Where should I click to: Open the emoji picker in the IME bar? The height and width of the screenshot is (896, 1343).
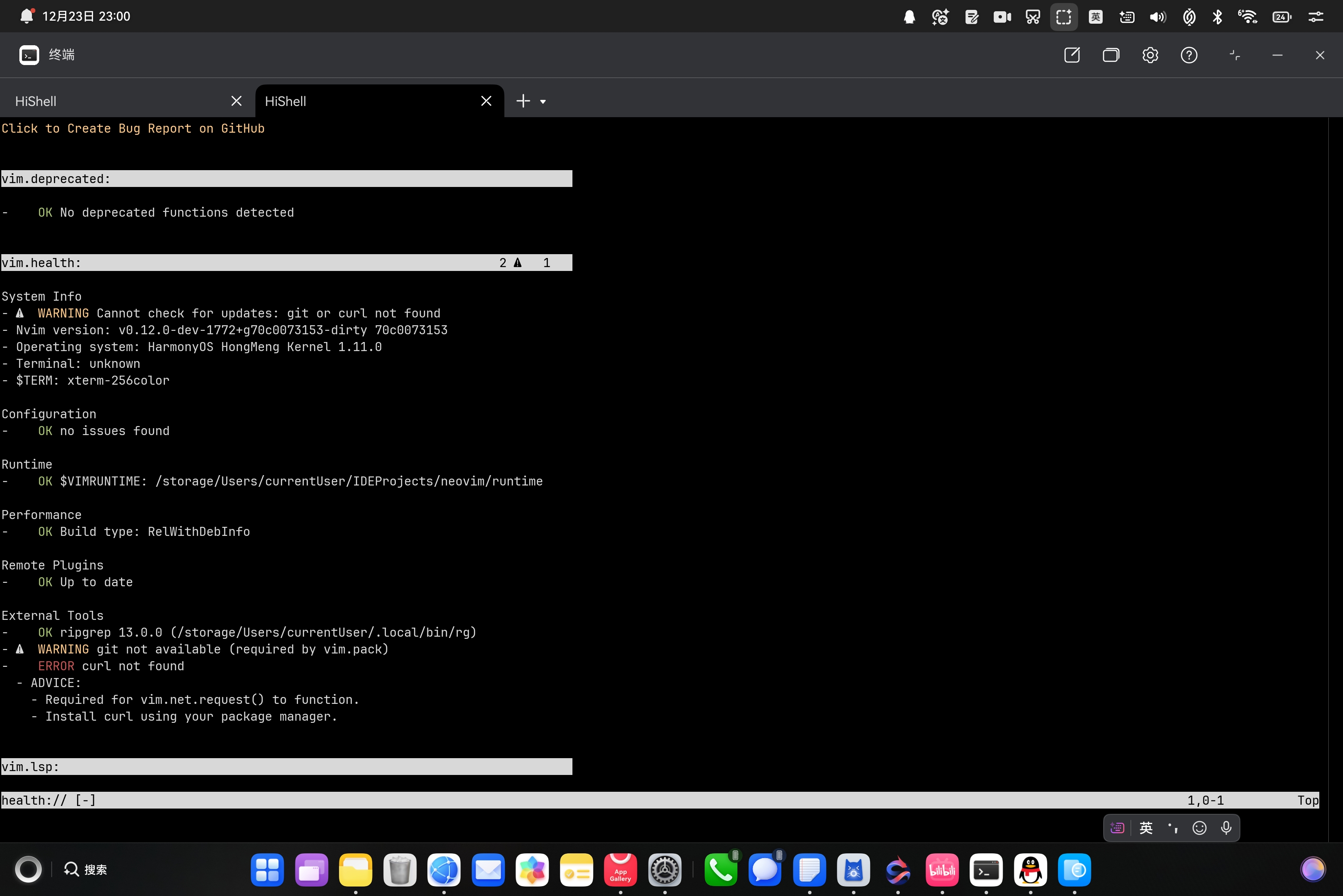[x=1199, y=828]
